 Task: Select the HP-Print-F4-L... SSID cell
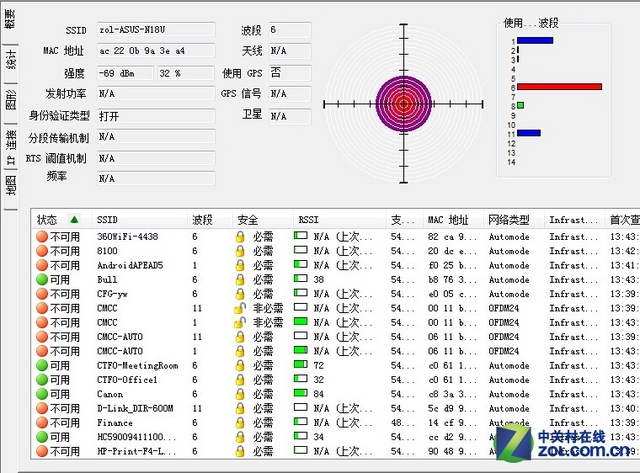pos(136,451)
